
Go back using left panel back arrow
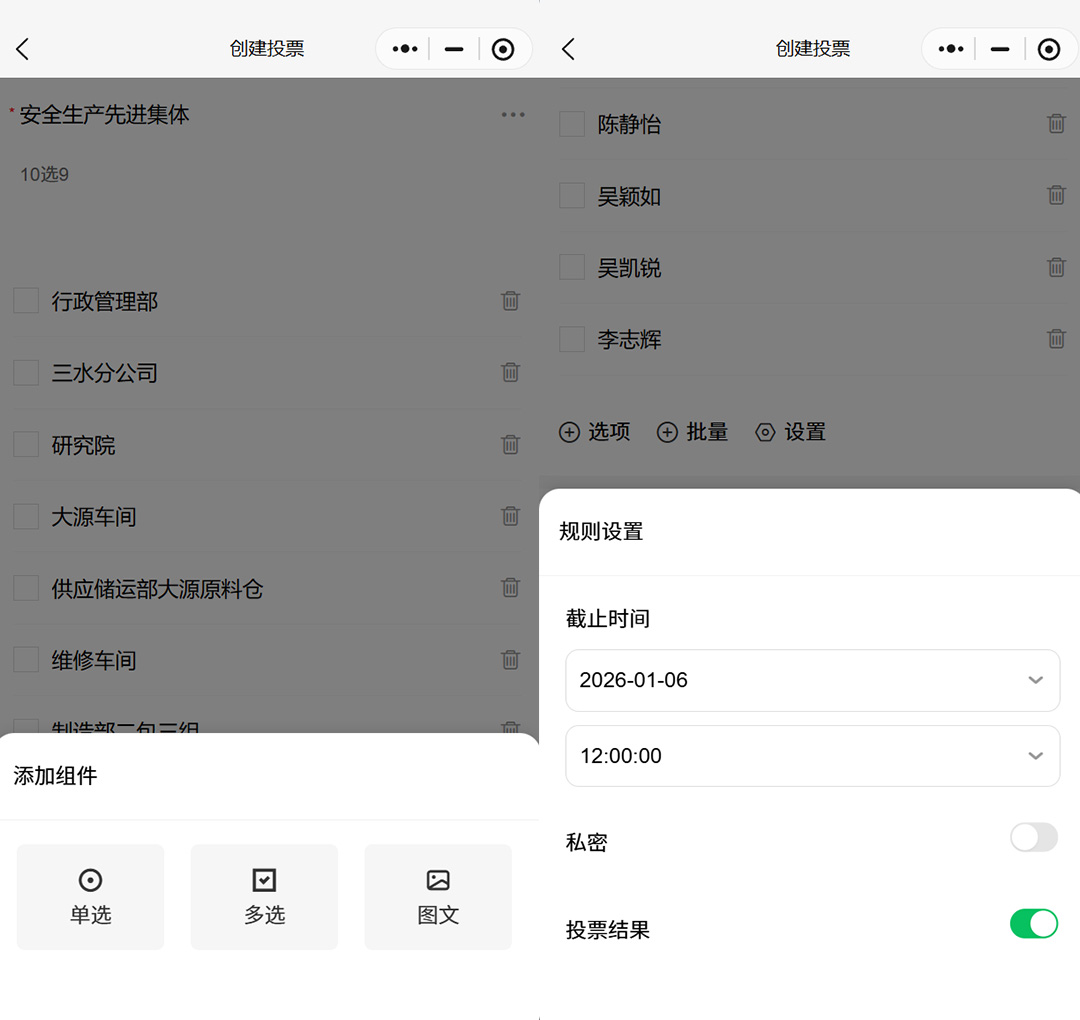23,49
